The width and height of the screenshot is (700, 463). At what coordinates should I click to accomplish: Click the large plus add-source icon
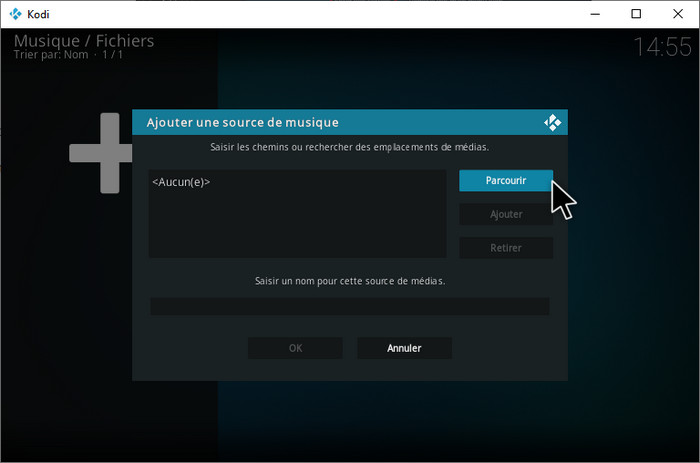point(100,153)
